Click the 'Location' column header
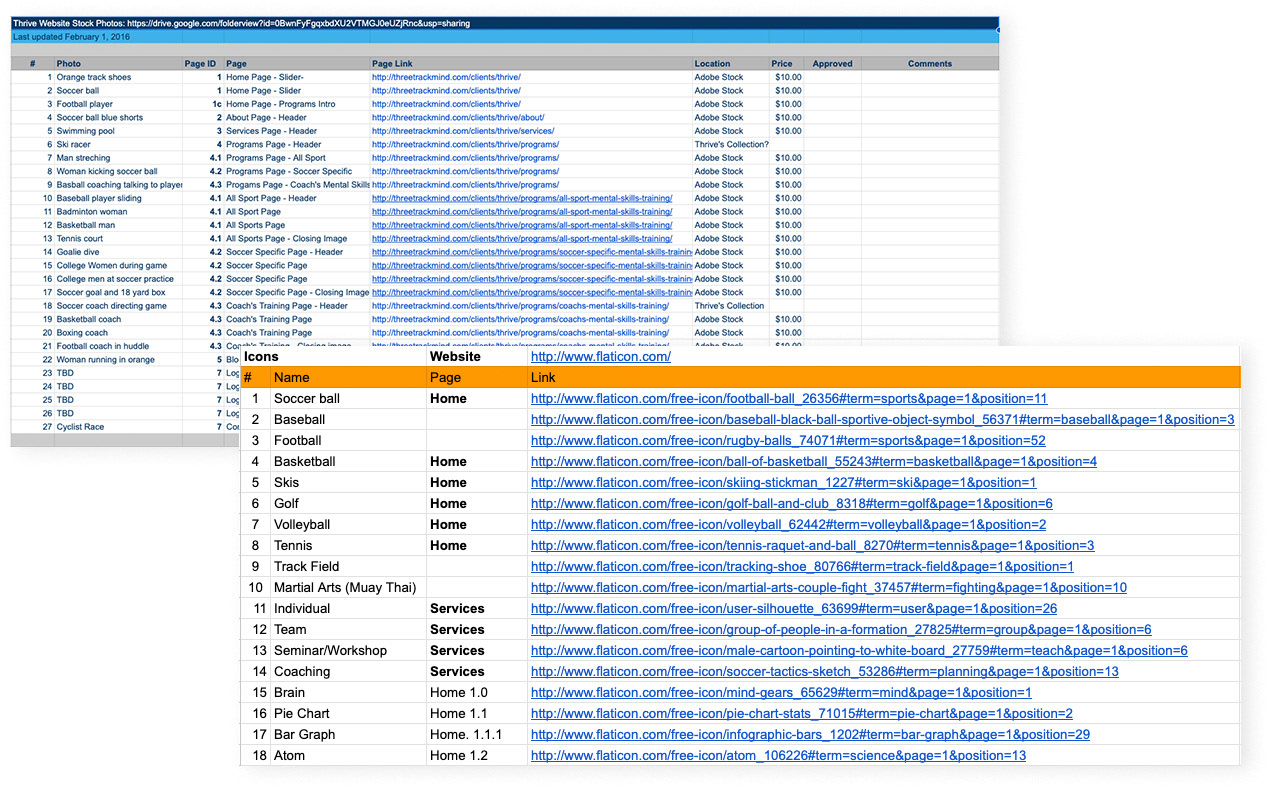 (731, 64)
